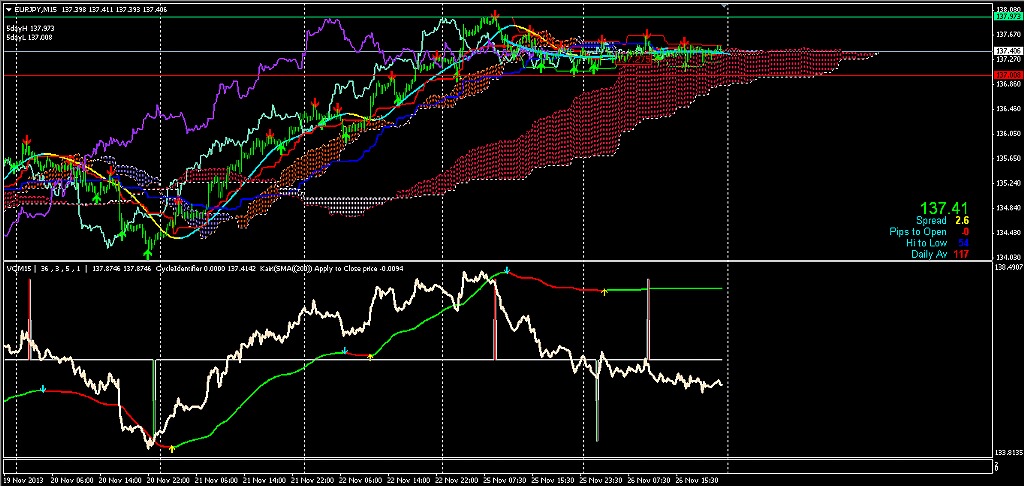
Task: Click the 134.030 price axis label
Action: point(1006,257)
